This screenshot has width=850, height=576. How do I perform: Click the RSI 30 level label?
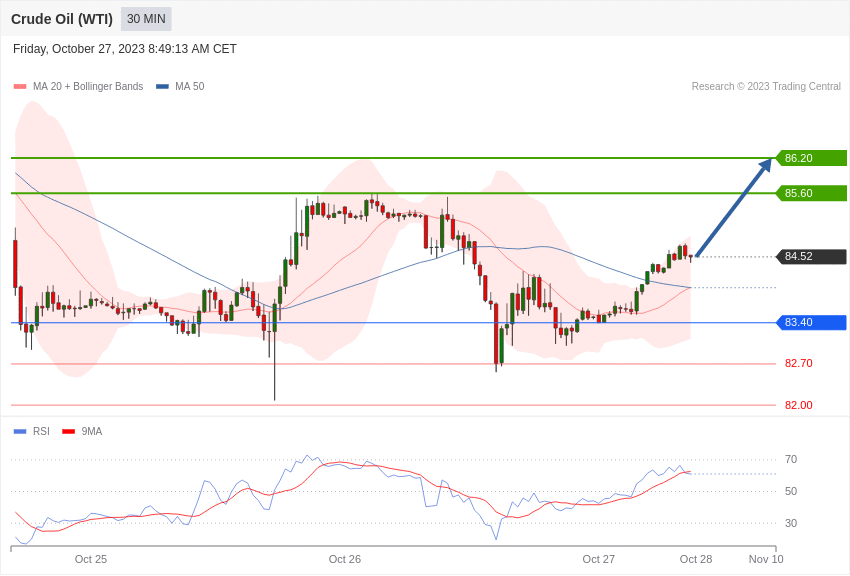pyautogui.click(x=791, y=523)
